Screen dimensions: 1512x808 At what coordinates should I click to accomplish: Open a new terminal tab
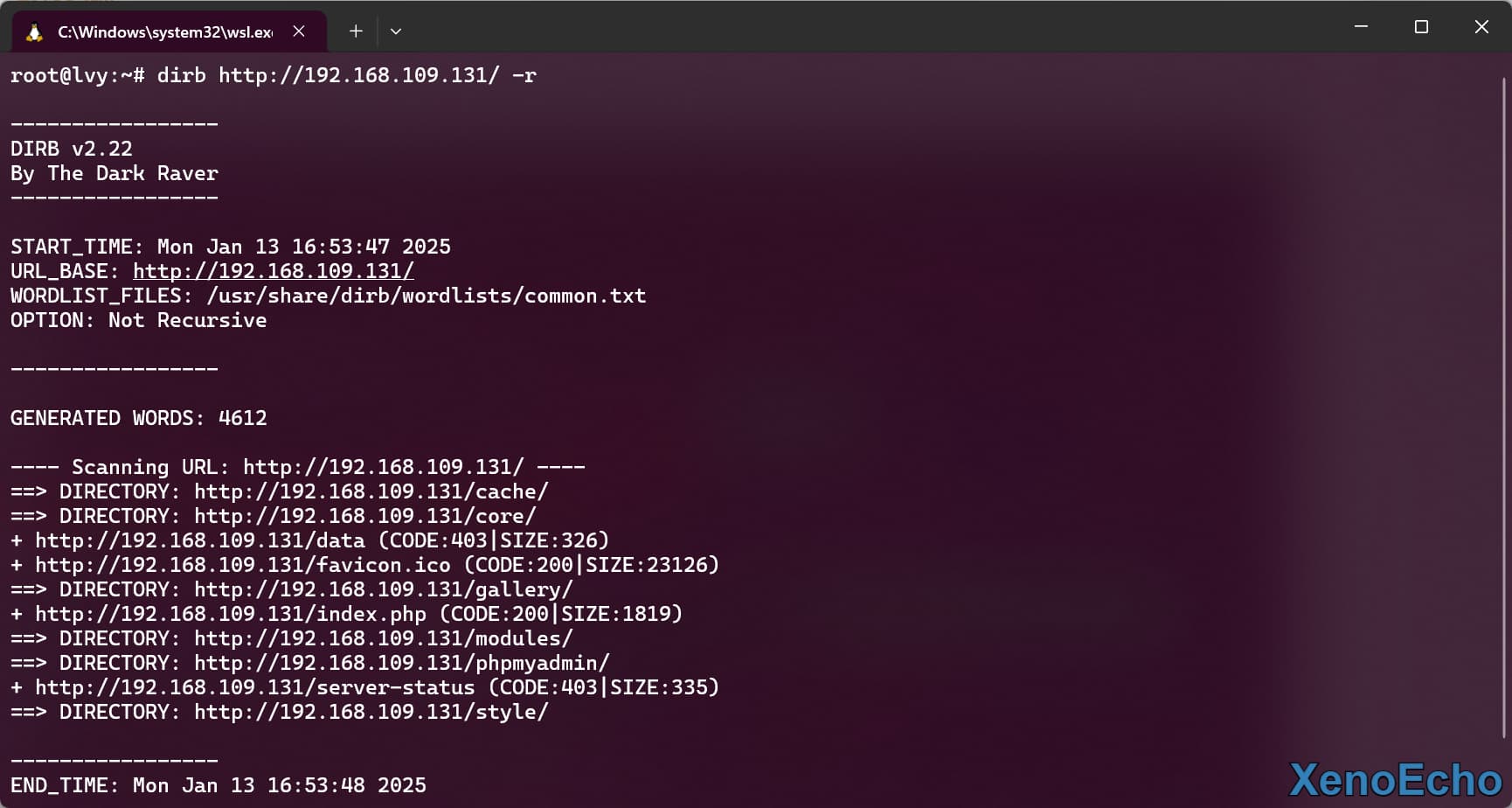[356, 31]
